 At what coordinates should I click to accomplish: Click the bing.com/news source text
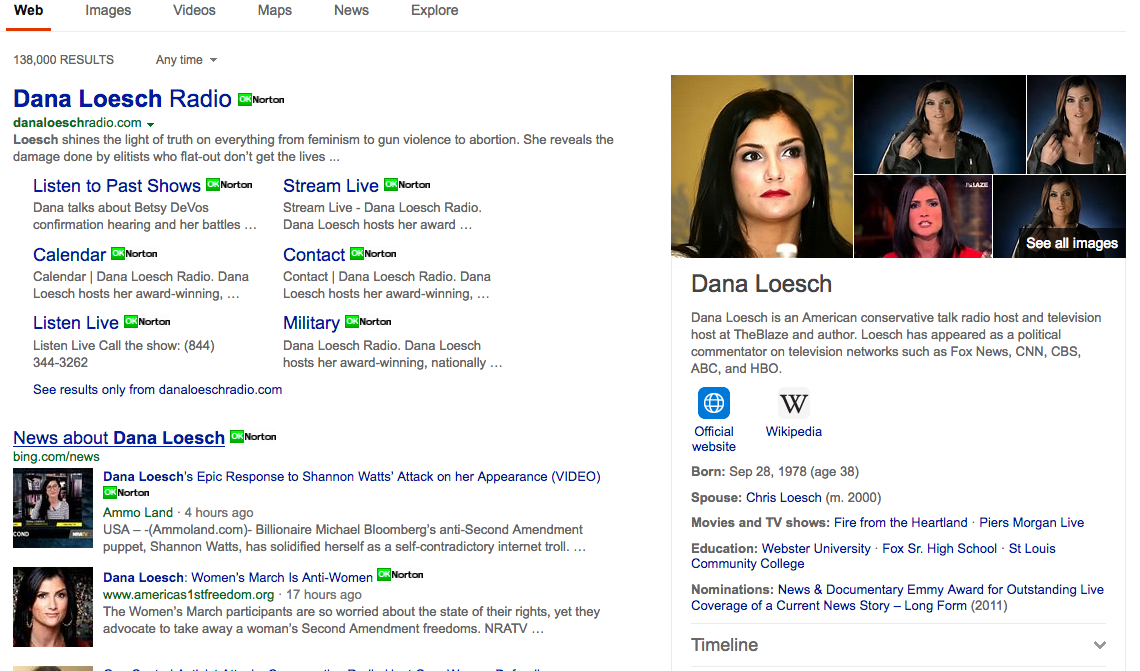coord(56,457)
